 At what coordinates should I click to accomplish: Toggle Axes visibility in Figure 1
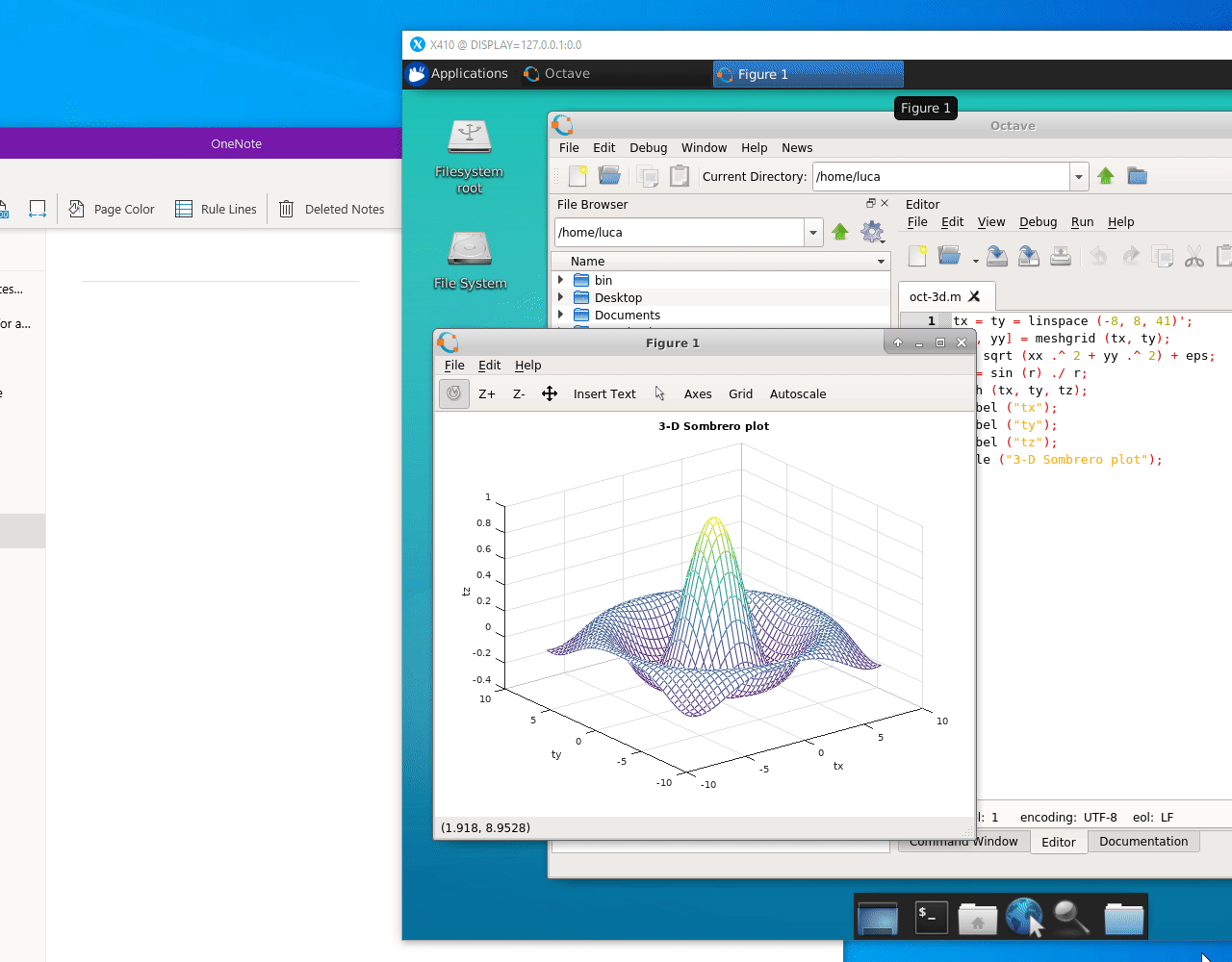[698, 393]
